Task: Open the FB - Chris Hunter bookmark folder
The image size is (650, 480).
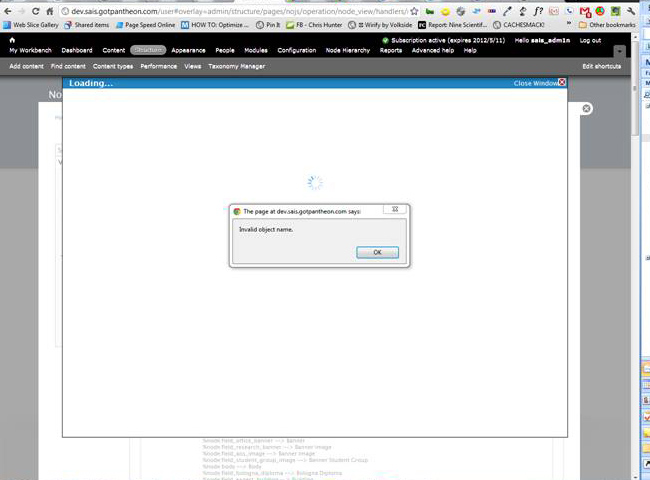Action: pyautogui.click(x=314, y=25)
